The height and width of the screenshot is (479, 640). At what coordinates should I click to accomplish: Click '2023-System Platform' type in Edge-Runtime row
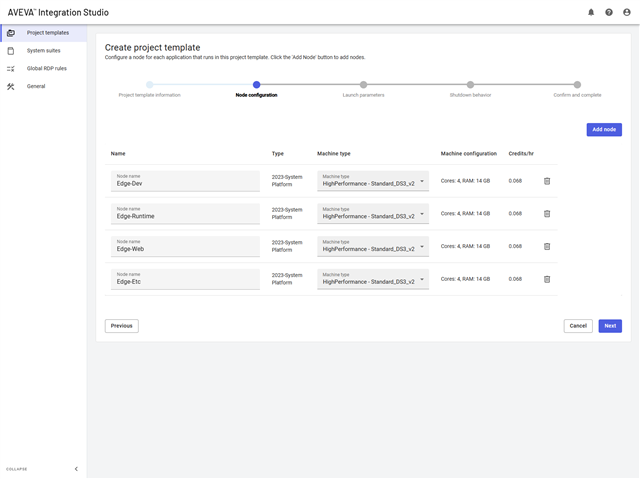[287, 213]
